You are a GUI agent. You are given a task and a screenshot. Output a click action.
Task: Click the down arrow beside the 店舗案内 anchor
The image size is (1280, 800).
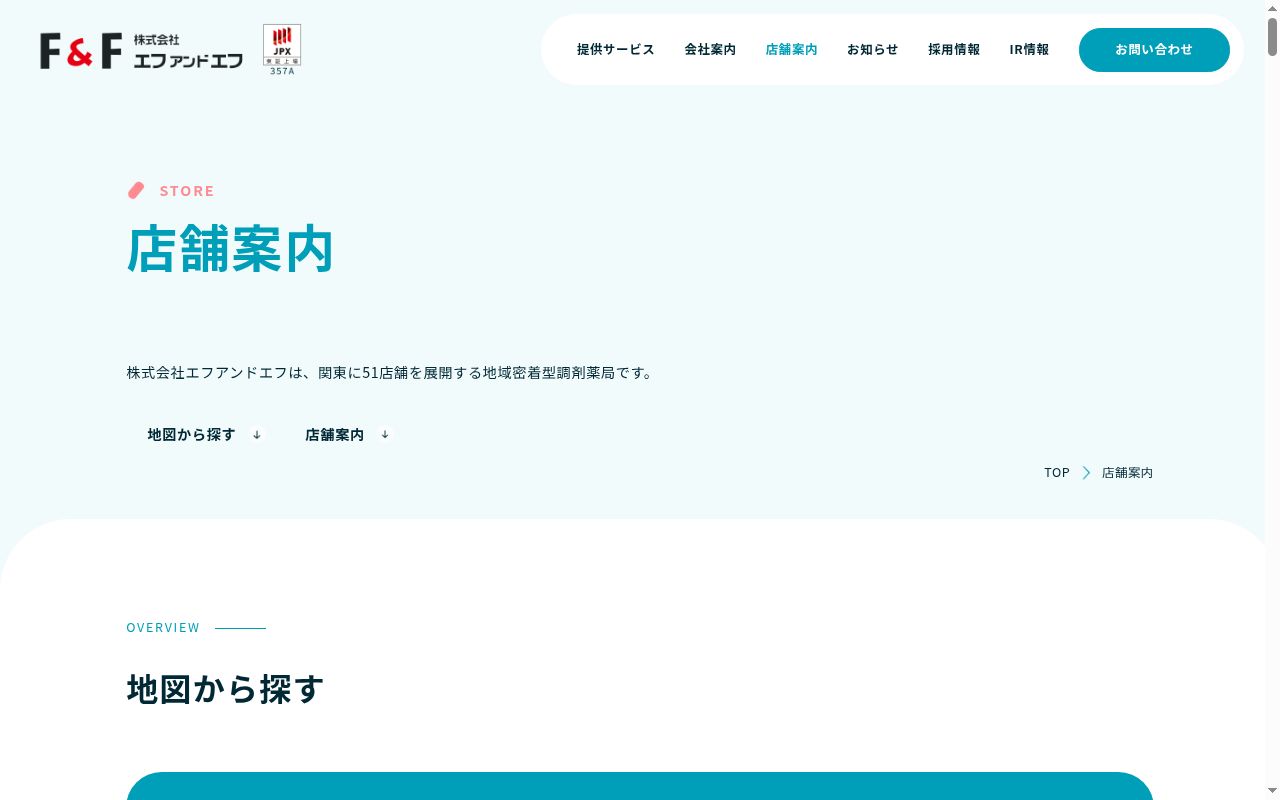pos(385,435)
